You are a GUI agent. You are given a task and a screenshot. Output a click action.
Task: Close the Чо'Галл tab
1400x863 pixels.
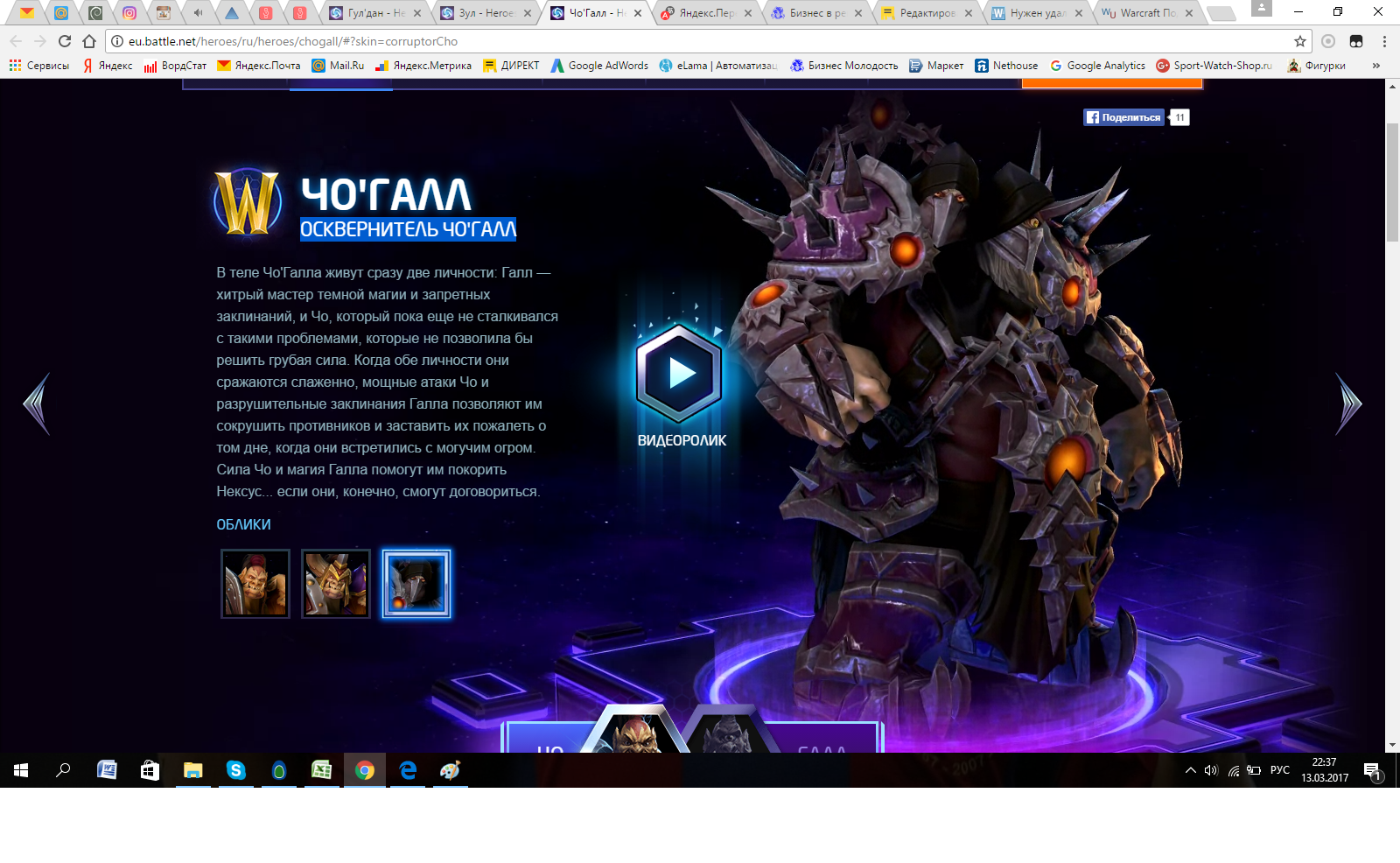(x=638, y=13)
